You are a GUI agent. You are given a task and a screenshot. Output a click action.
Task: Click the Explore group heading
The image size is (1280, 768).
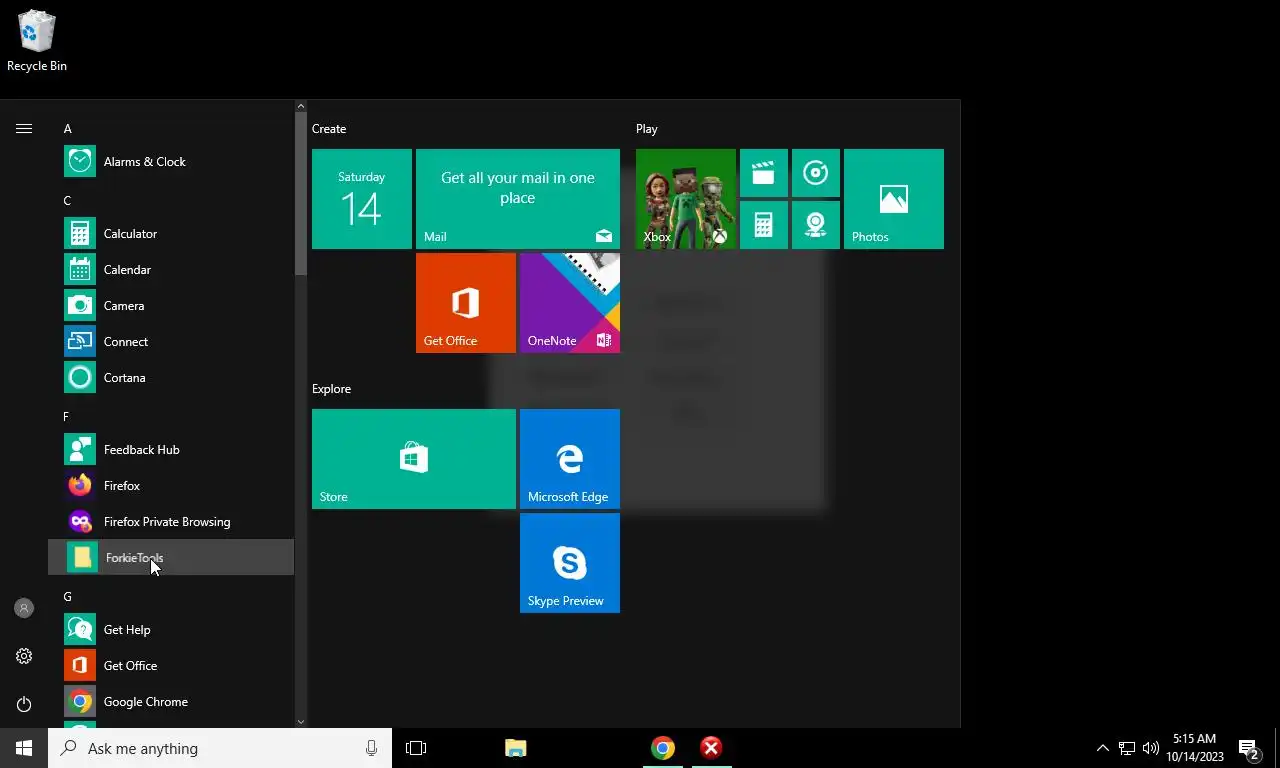pos(331,389)
